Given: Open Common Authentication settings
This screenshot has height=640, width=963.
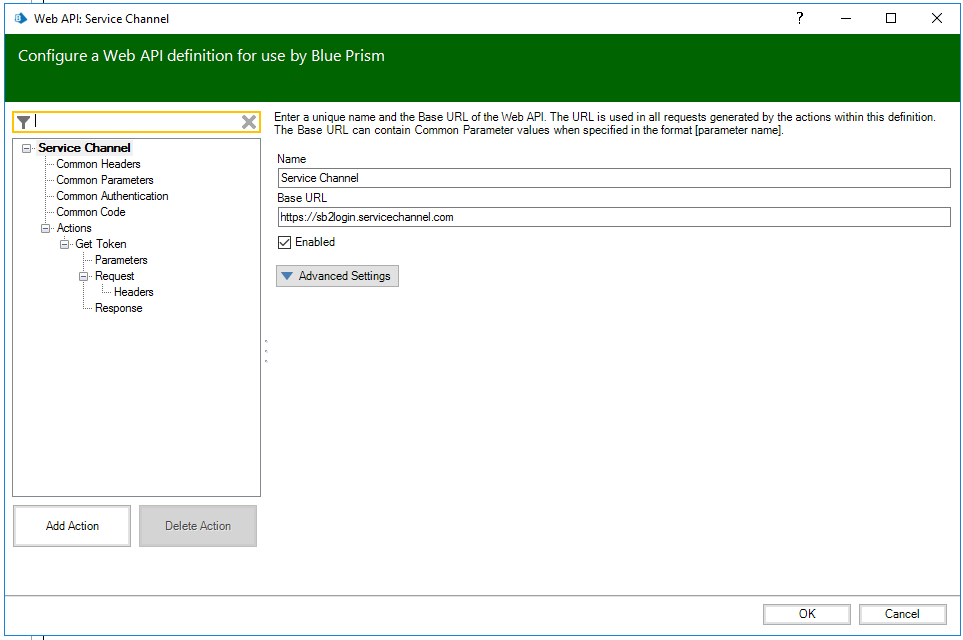Looking at the screenshot, I should point(112,196).
